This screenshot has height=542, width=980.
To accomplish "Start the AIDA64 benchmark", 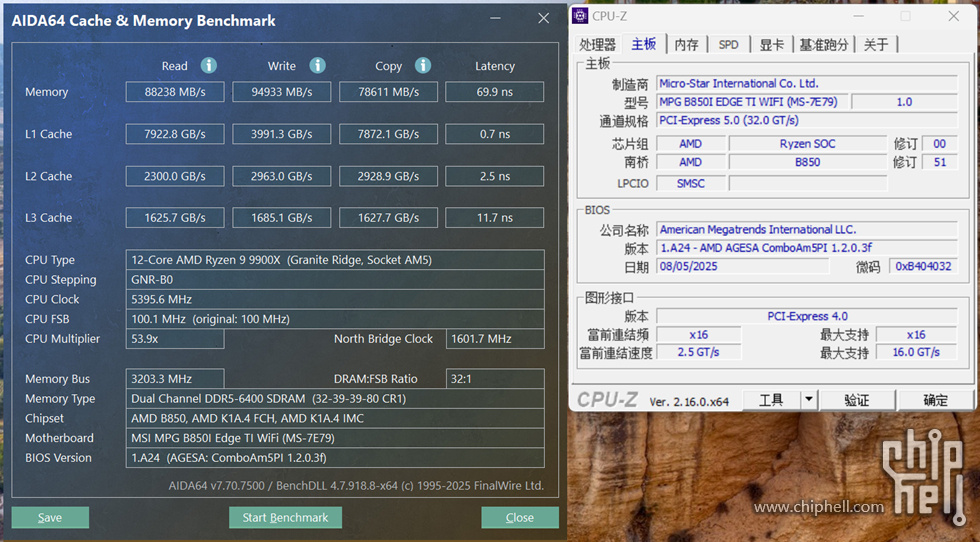I will [x=285, y=518].
